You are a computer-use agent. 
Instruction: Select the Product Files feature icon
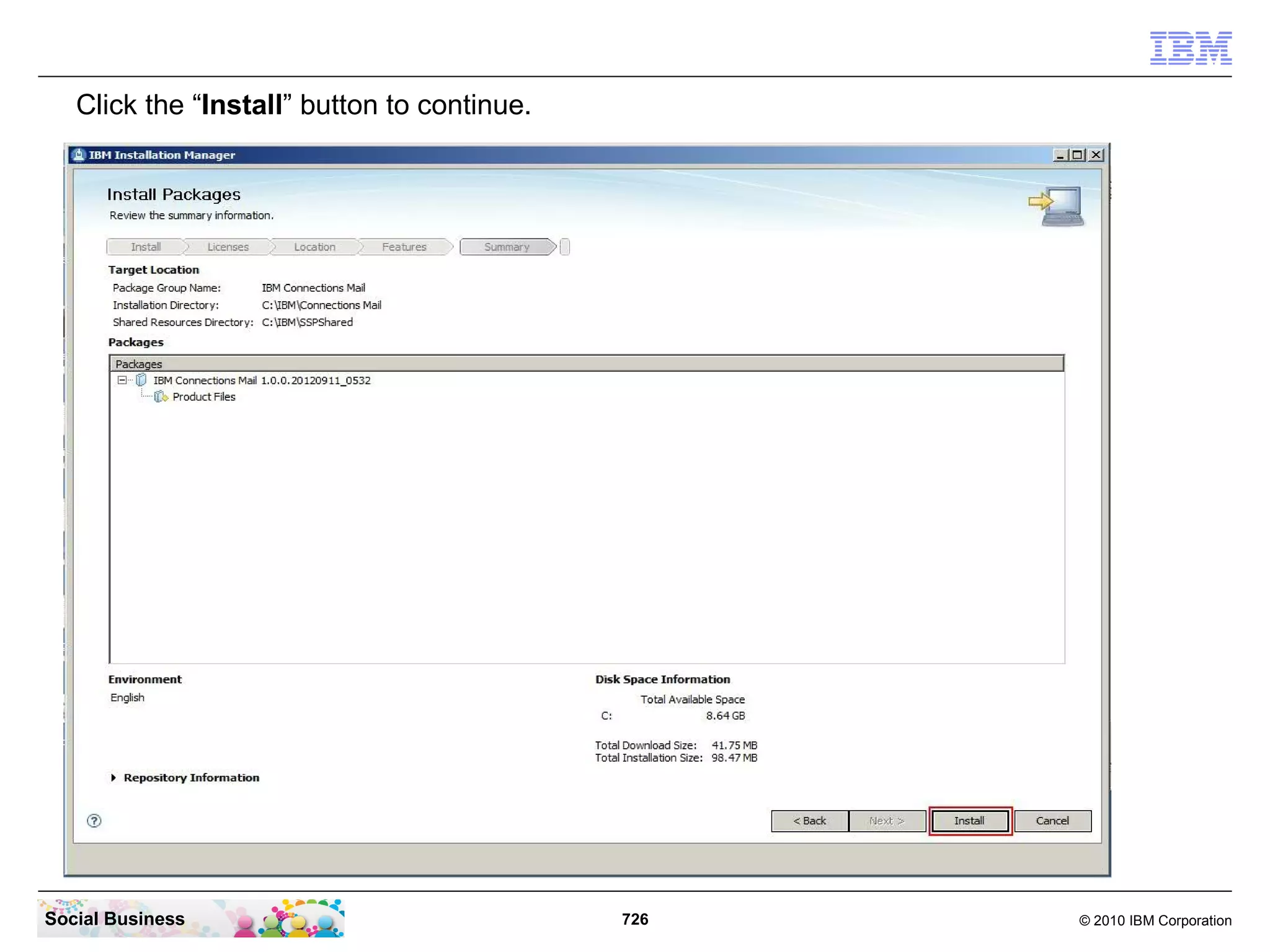click(161, 397)
